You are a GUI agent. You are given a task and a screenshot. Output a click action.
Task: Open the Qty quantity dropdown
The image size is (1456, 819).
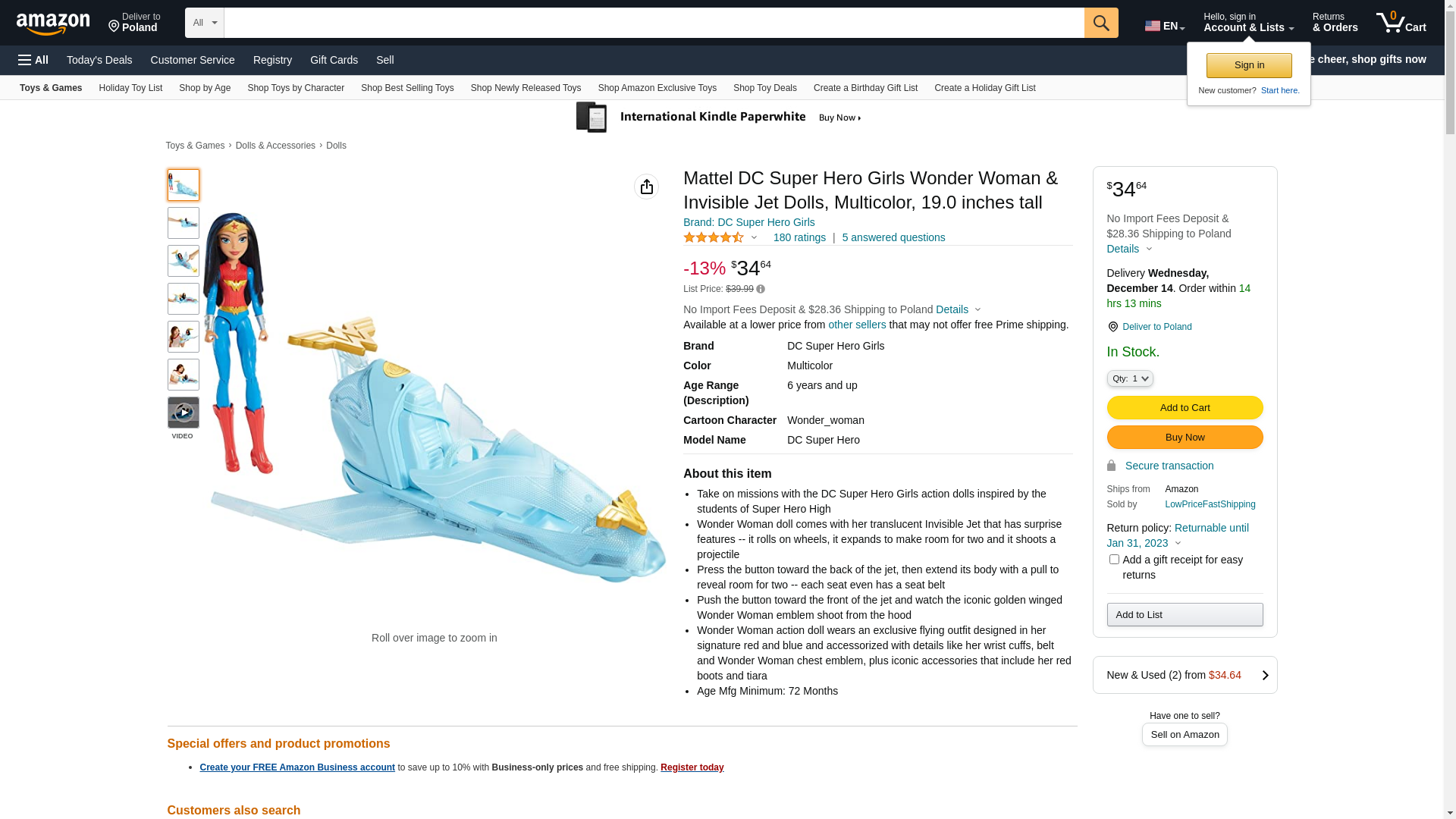point(1130,378)
